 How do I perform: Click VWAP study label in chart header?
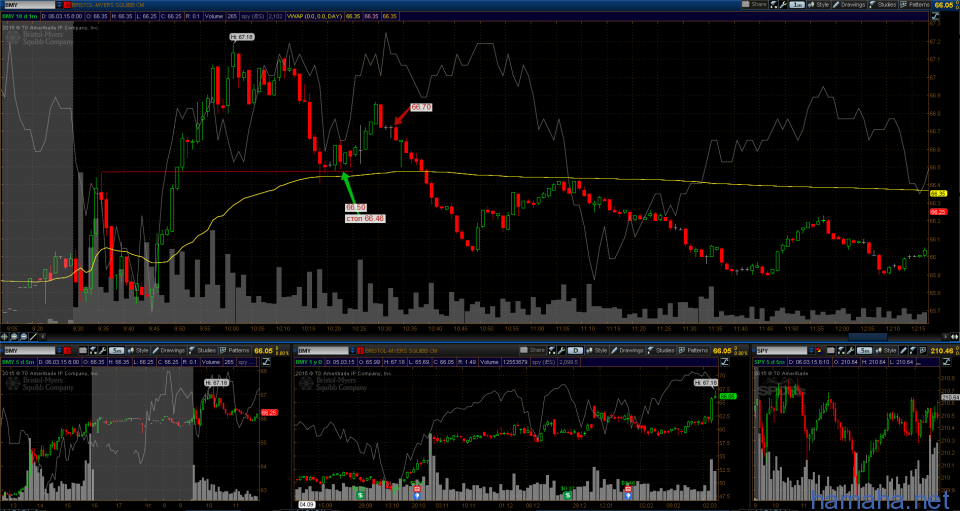pyautogui.click(x=316, y=15)
